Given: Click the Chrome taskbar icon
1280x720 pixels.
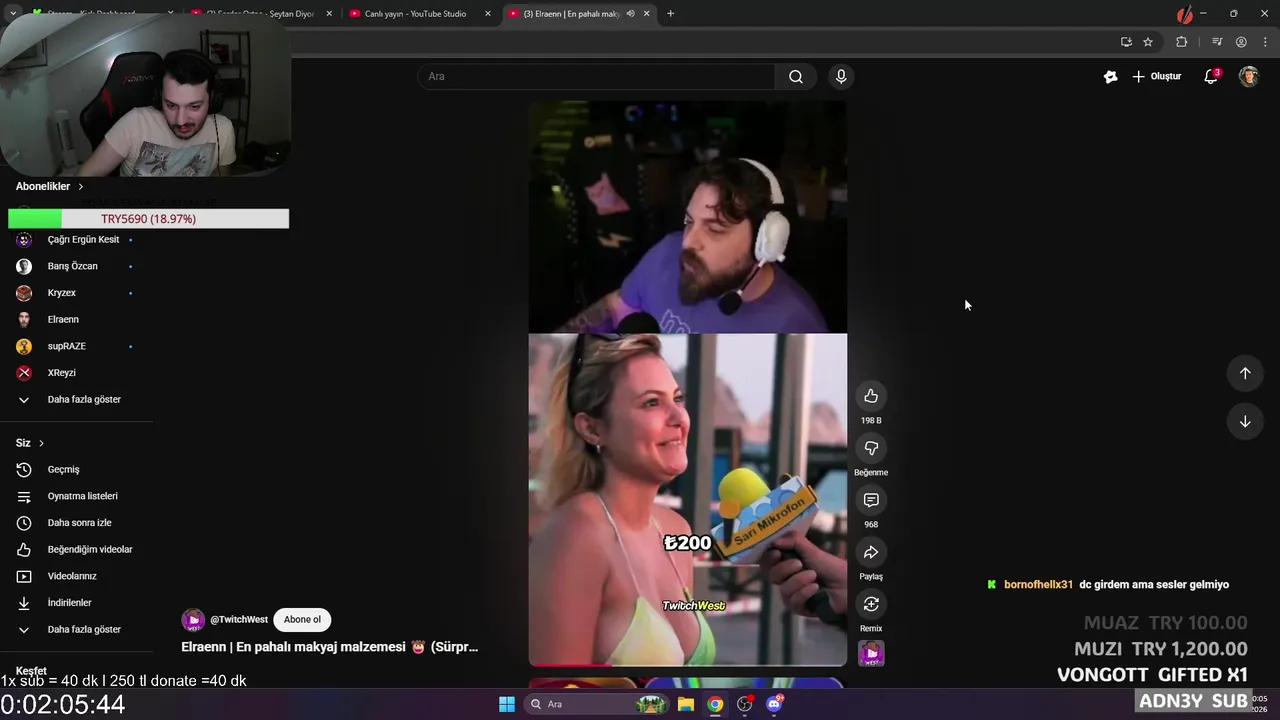Looking at the screenshot, I should [715, 704].
